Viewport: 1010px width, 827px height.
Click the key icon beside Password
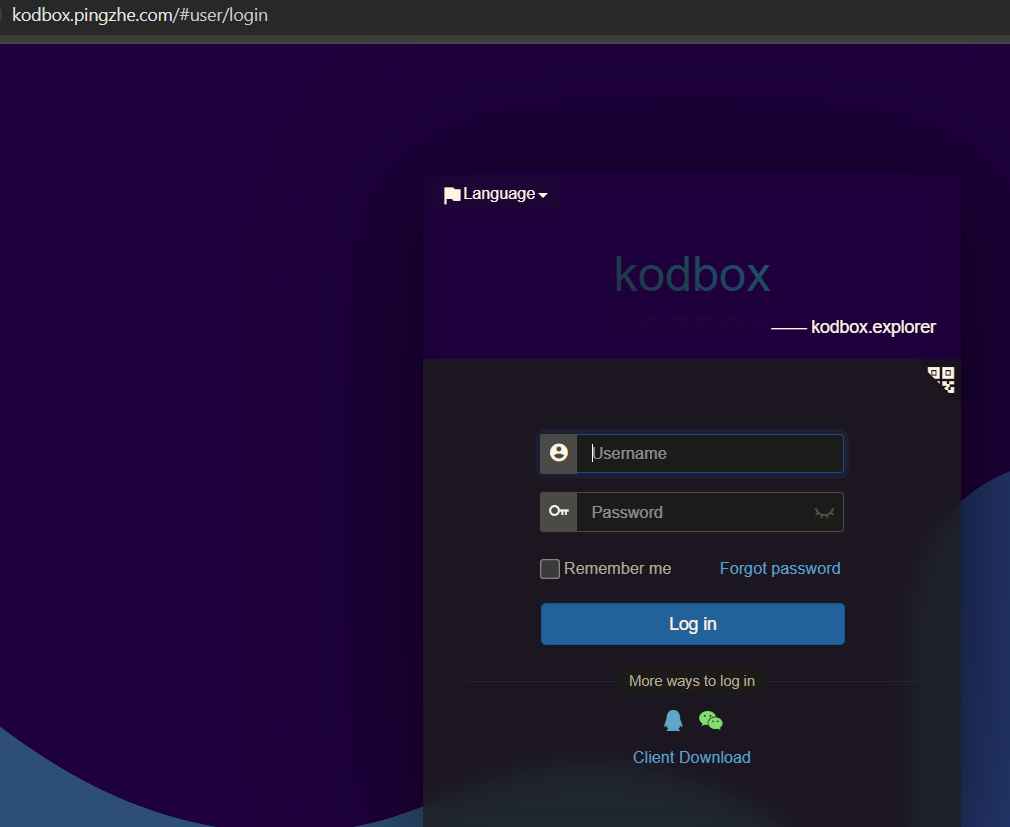point(558,512)
